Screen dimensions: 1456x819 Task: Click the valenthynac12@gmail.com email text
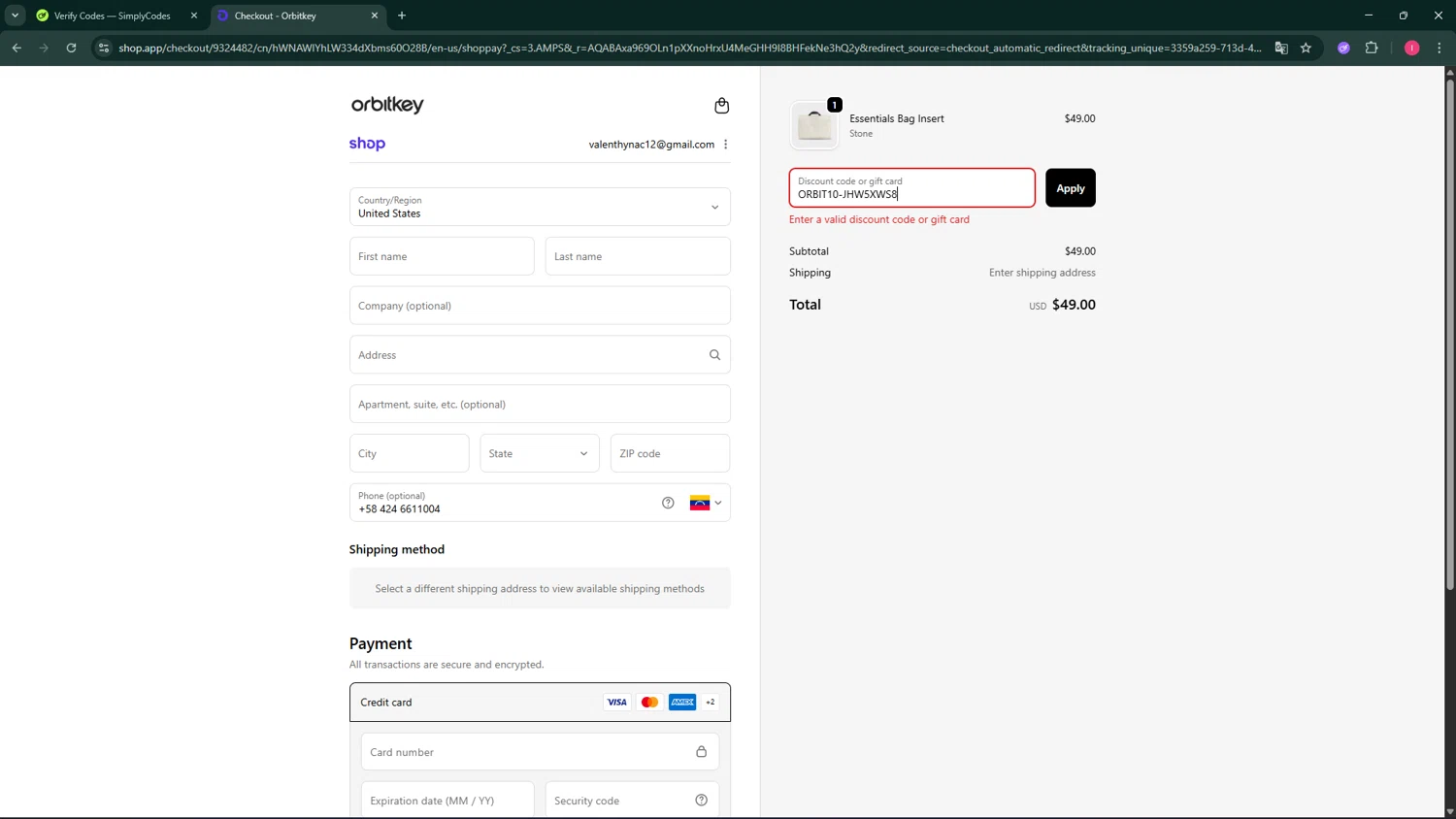(651, 145)
